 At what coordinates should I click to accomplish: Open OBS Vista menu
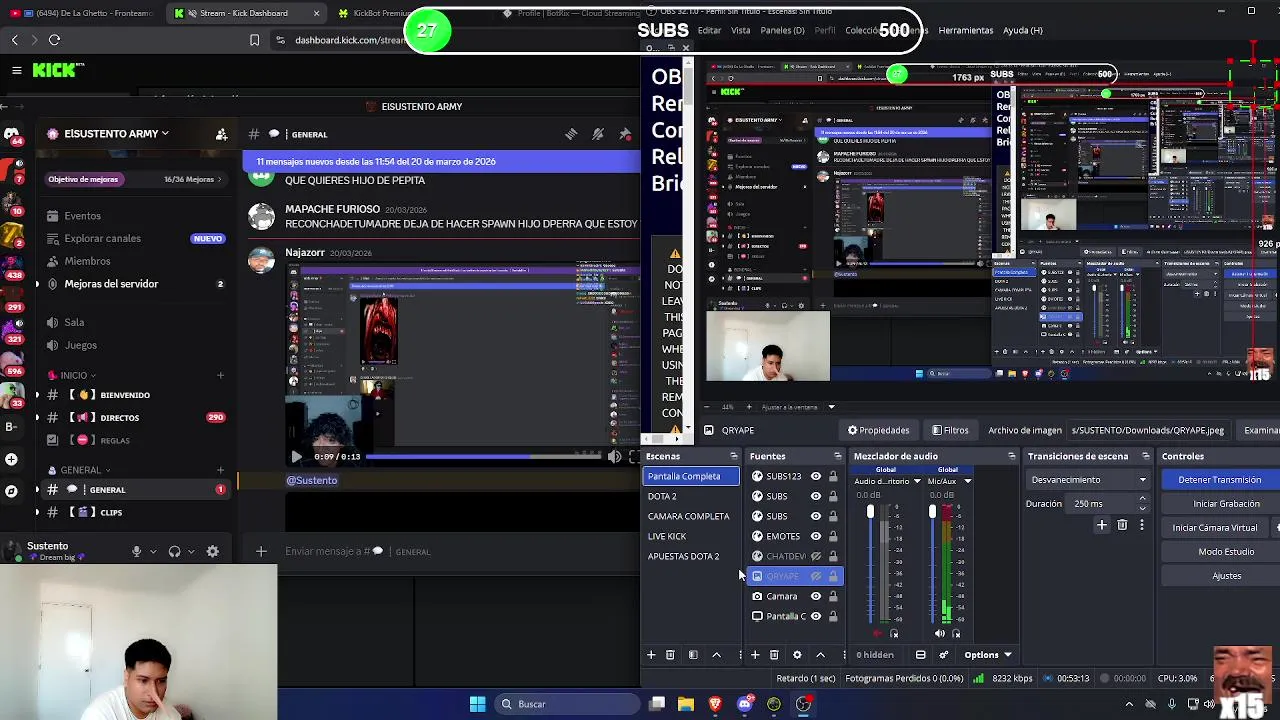(740, 30)
